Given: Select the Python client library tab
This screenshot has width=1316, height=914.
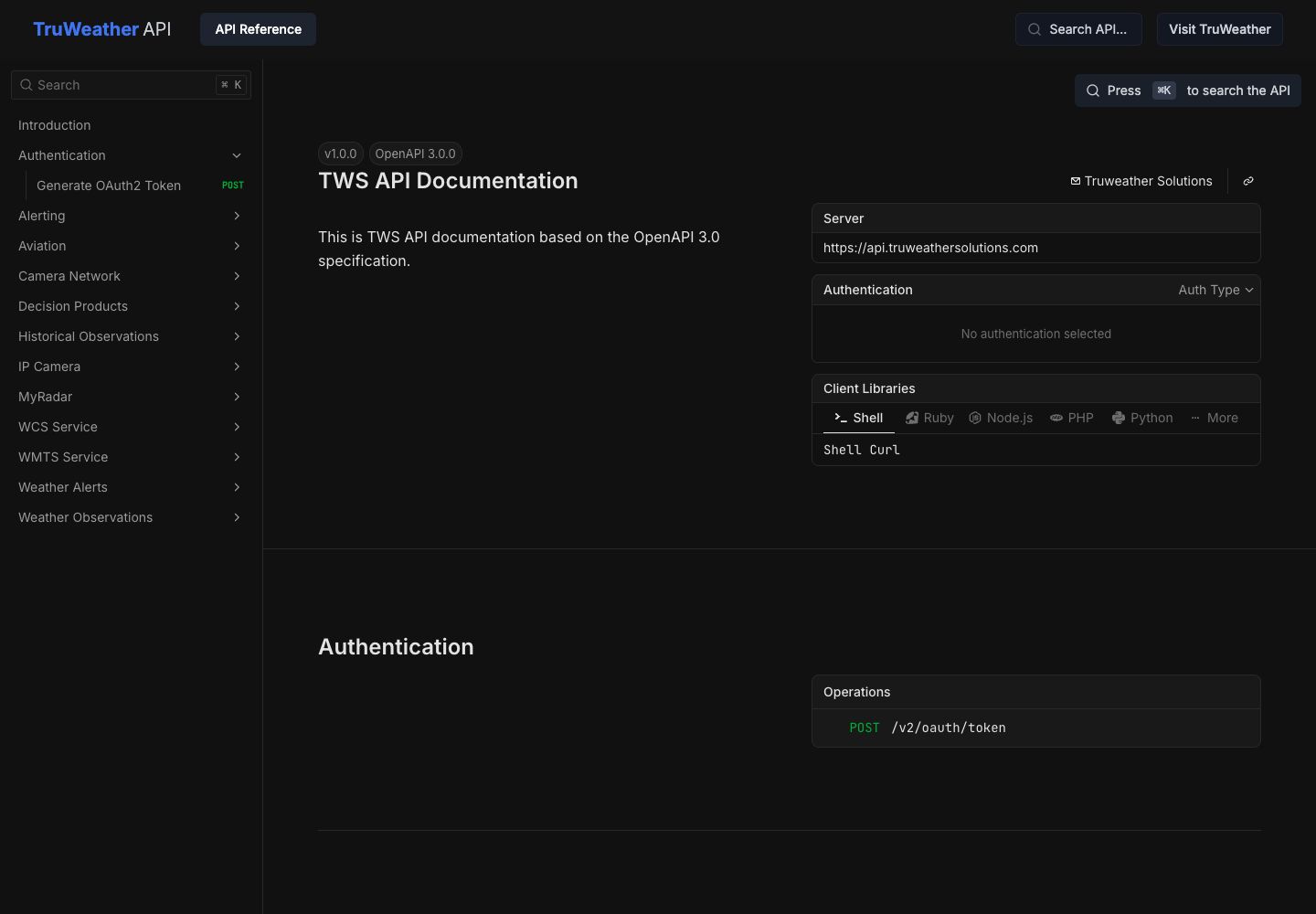Looking at the screenshot, I should 1142,418.
